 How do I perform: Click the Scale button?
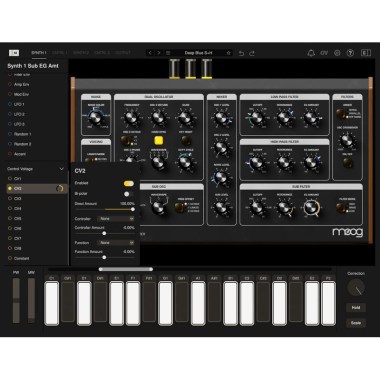(x=356, y=323)
